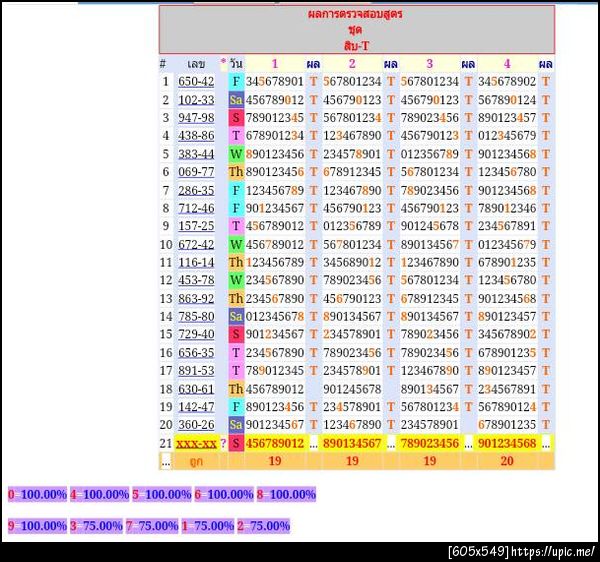The width and height of the screenshot is (600, 562).
Task: Open the 712-46 link in row 8
Action: coord(196,208)
